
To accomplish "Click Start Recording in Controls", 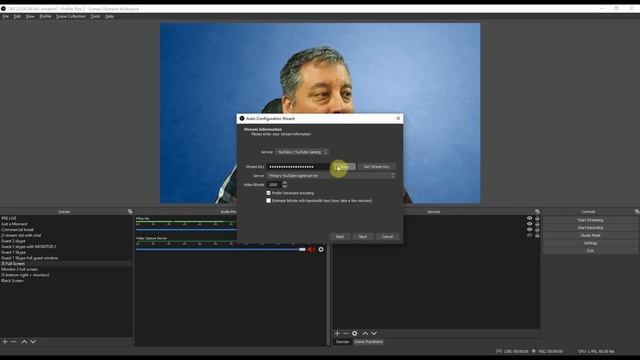I will (x=590, y=228).
